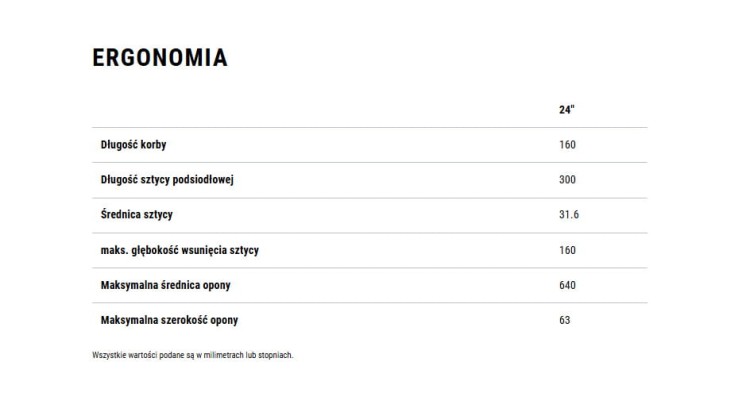Select the 160 value for Długość korby
Screen dimensions: 750x412
pos(568,145)
